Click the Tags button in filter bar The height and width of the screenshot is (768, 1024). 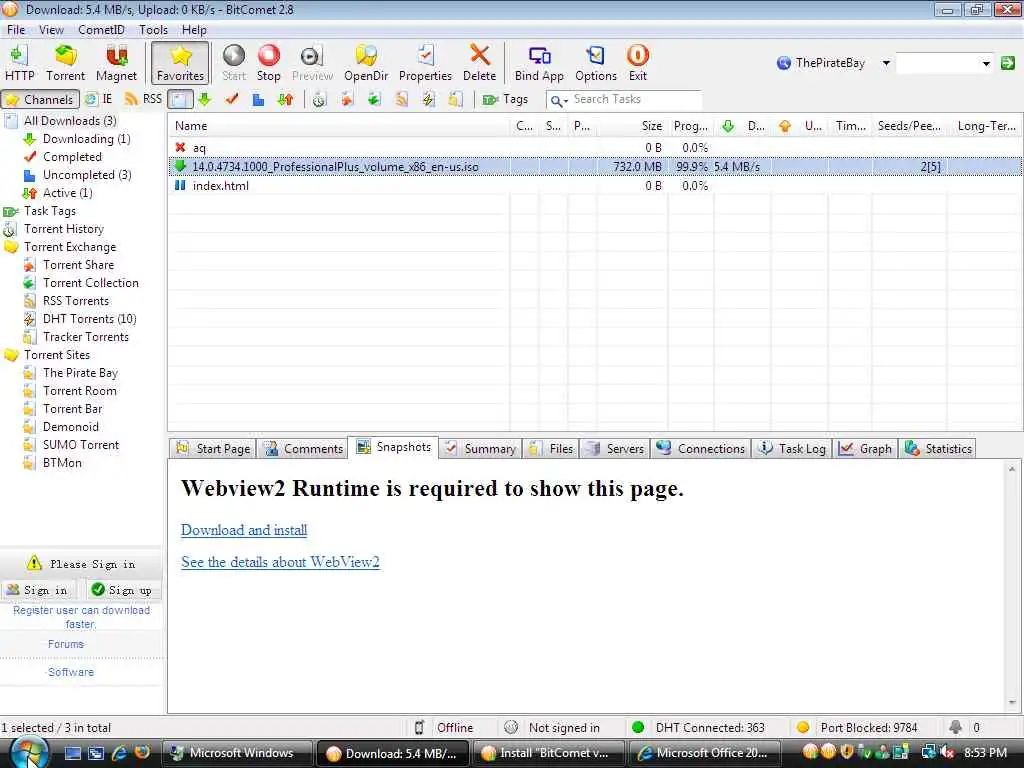(x=505, y=99)
